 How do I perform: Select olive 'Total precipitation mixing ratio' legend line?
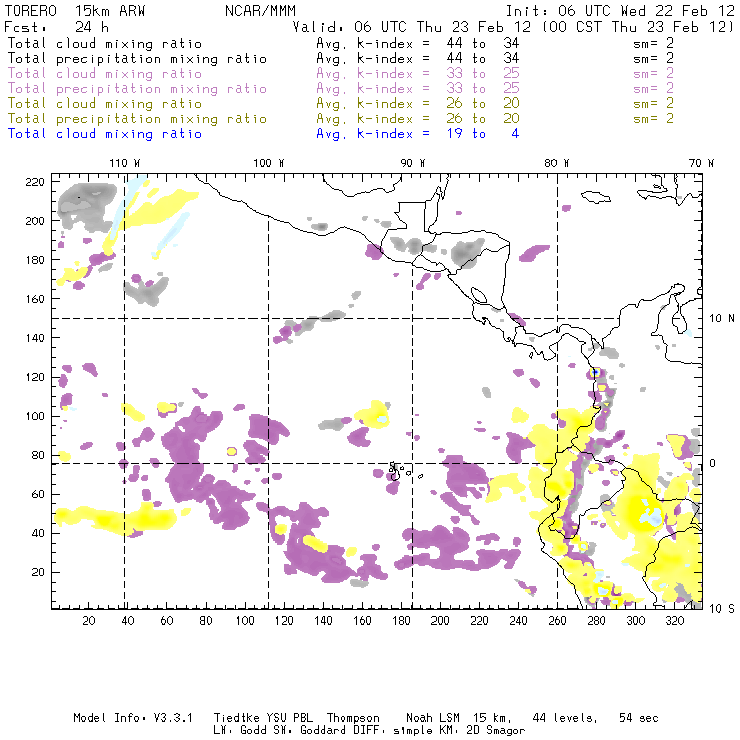(137, 118)
